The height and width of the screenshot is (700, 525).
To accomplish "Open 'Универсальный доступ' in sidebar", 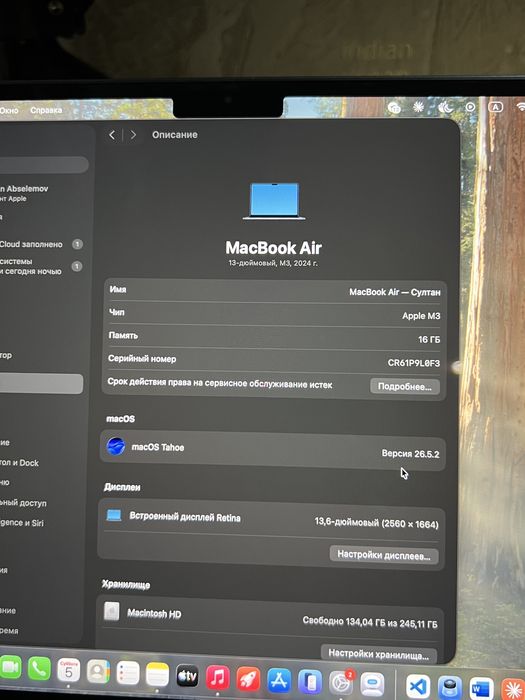I will (23, 503).
